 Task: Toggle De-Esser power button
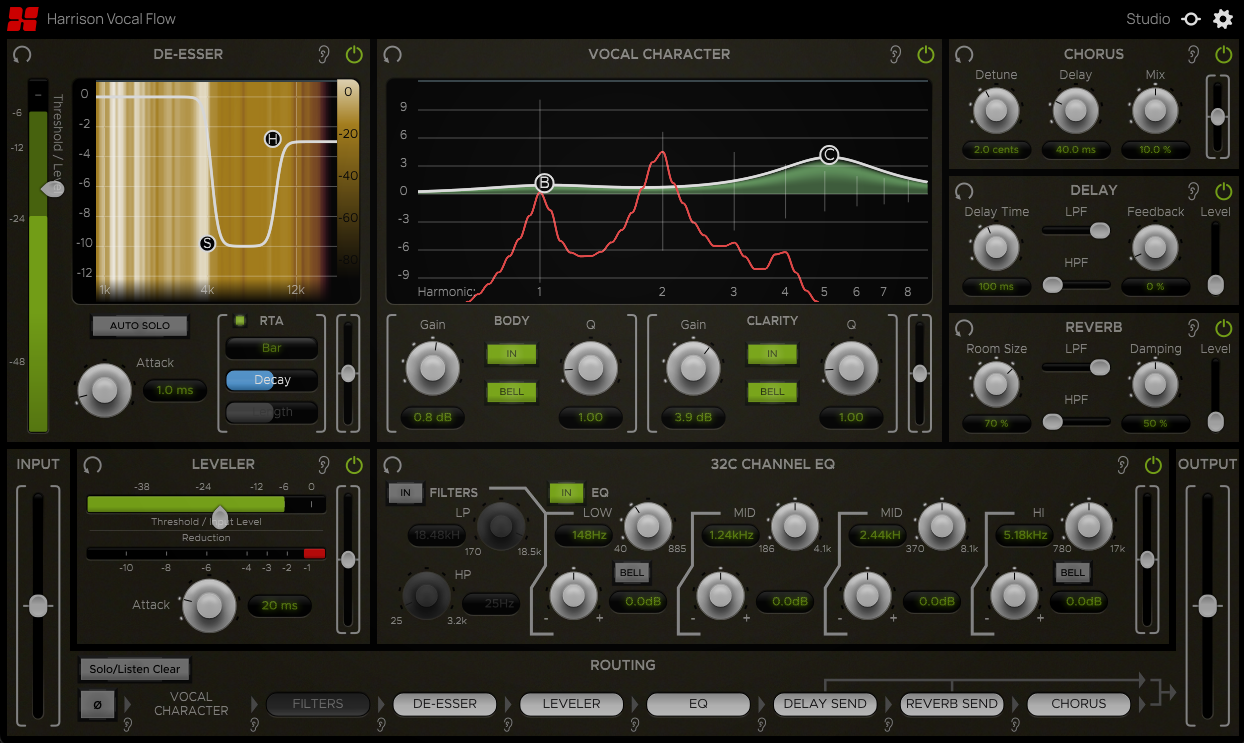tap(354, 55)
